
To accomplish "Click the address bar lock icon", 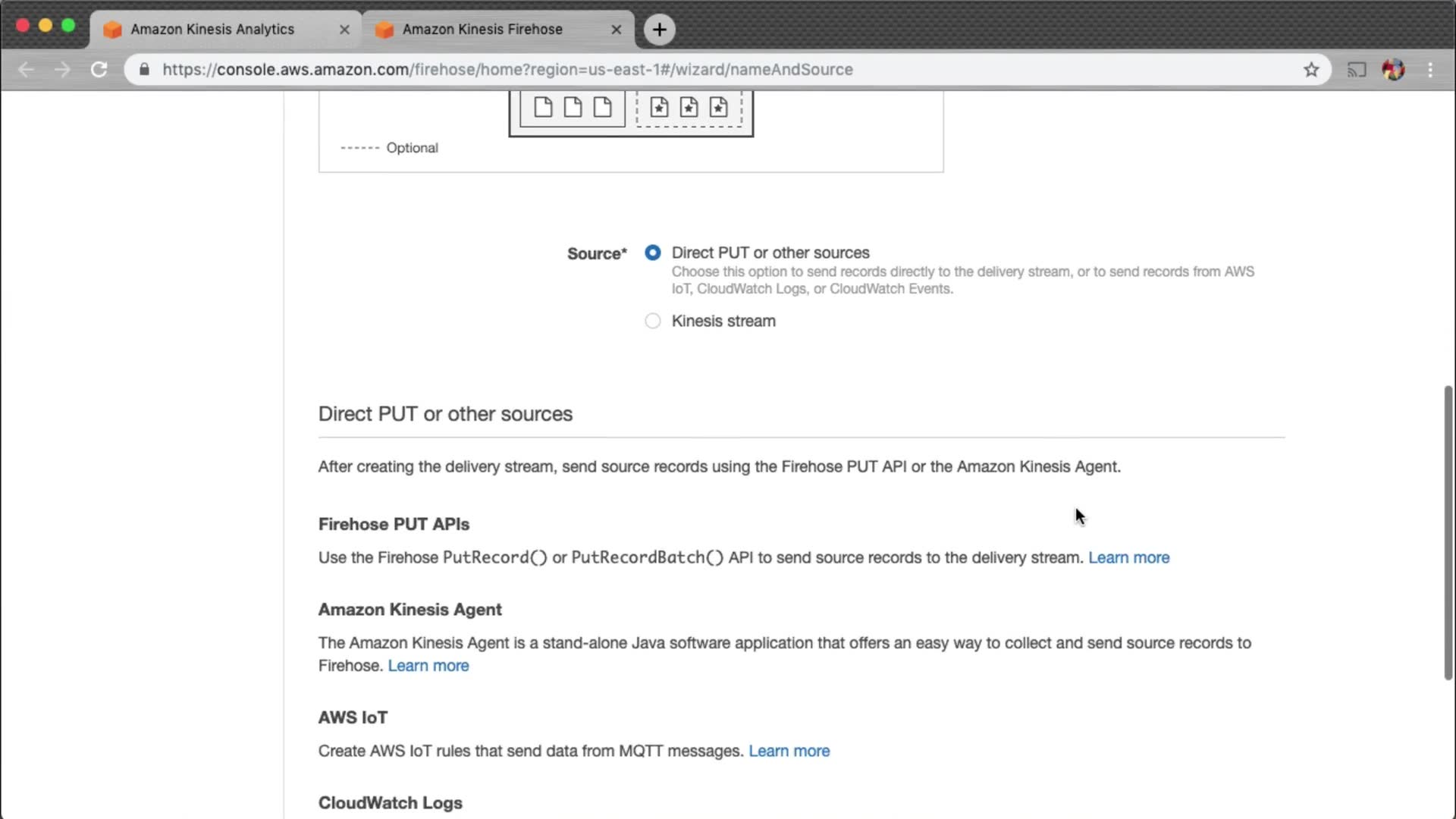I will (144, 70).
